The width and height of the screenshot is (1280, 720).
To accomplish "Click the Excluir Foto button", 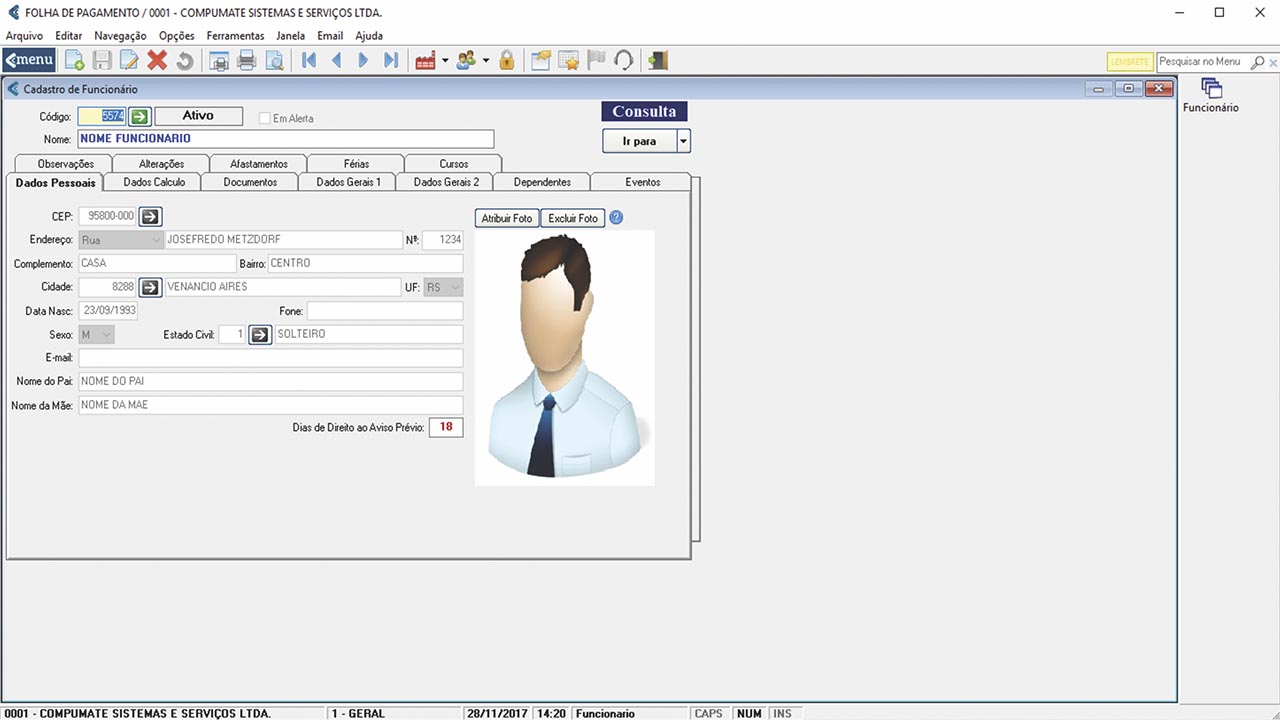I will click(x=573, y=218).
